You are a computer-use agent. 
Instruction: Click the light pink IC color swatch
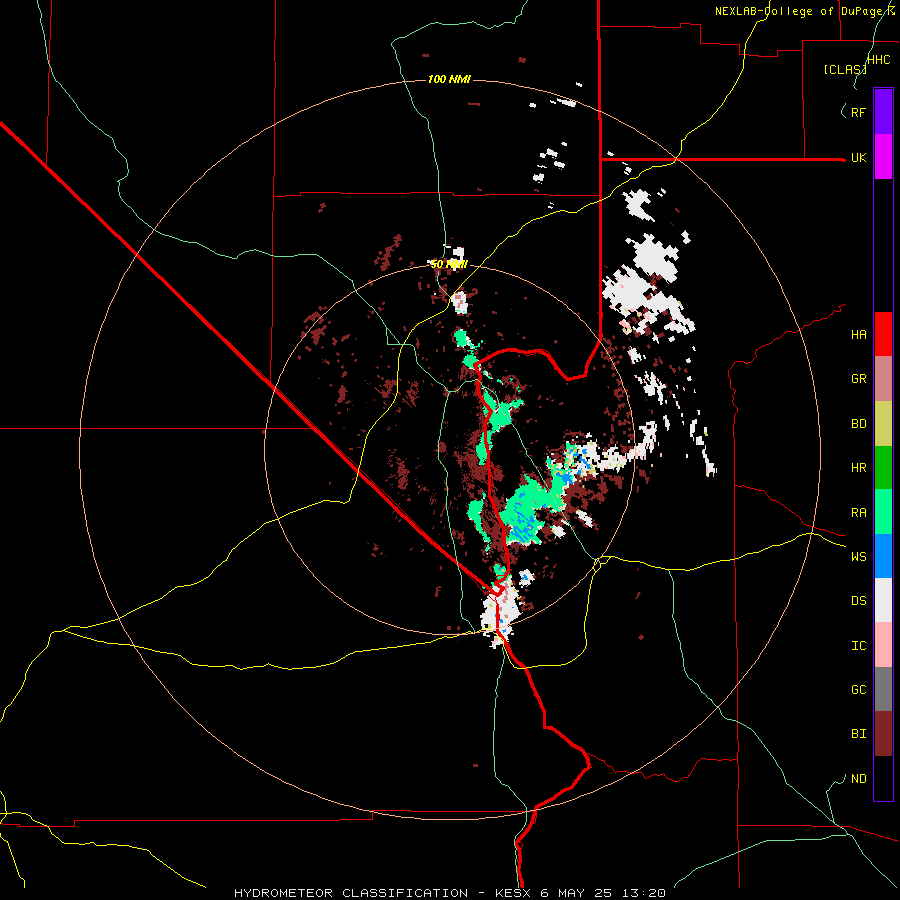[x=883, y=645]
